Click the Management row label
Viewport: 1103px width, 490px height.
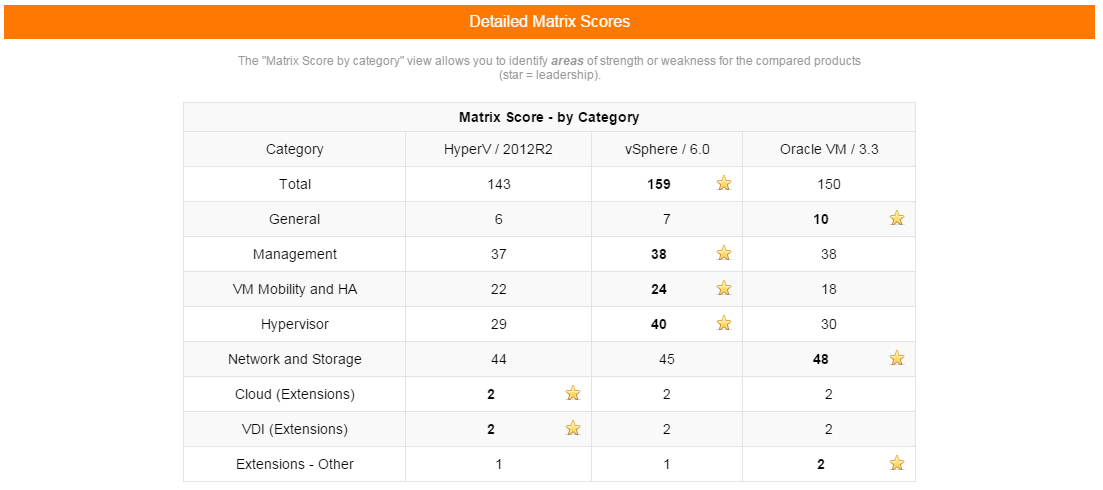(295, 254)
